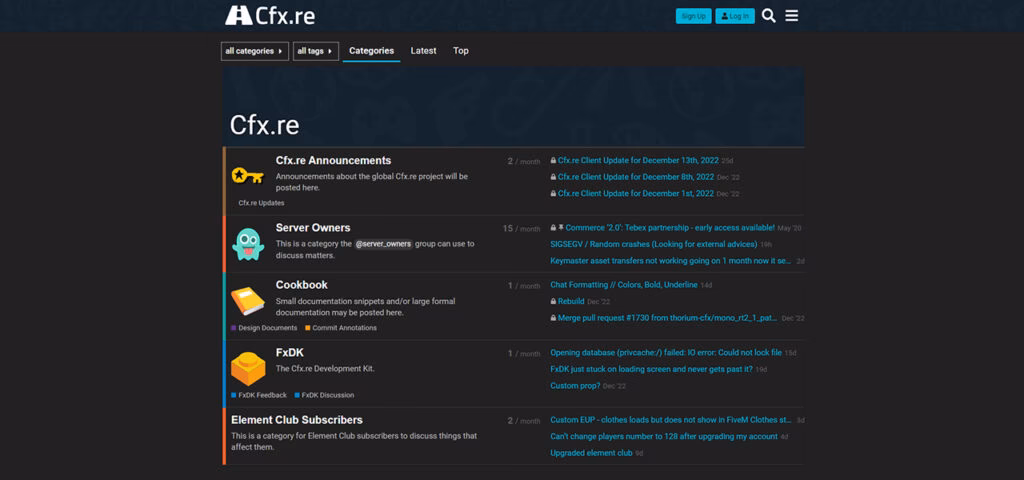Expand the all categories dropdown
Image resolution: width=1024 pixels, height=480 pixels.
click(255, 51)
